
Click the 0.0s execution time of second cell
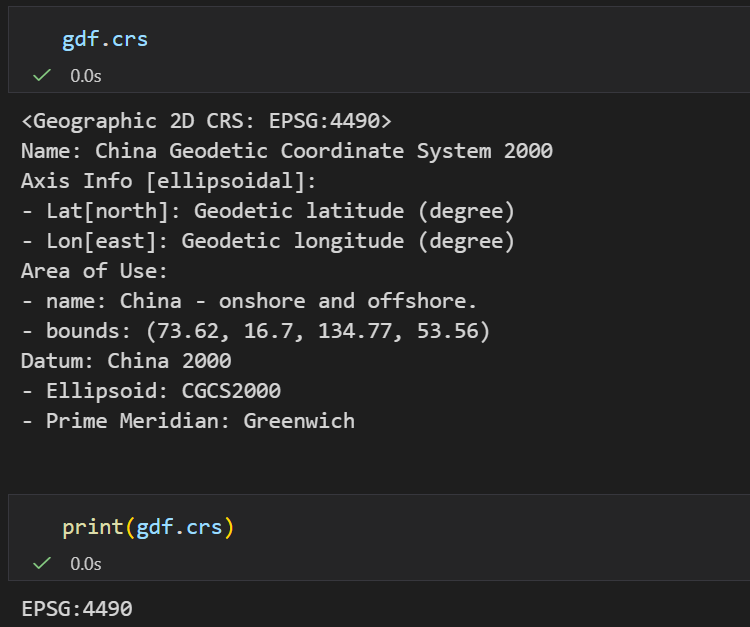tap(86, 563)
